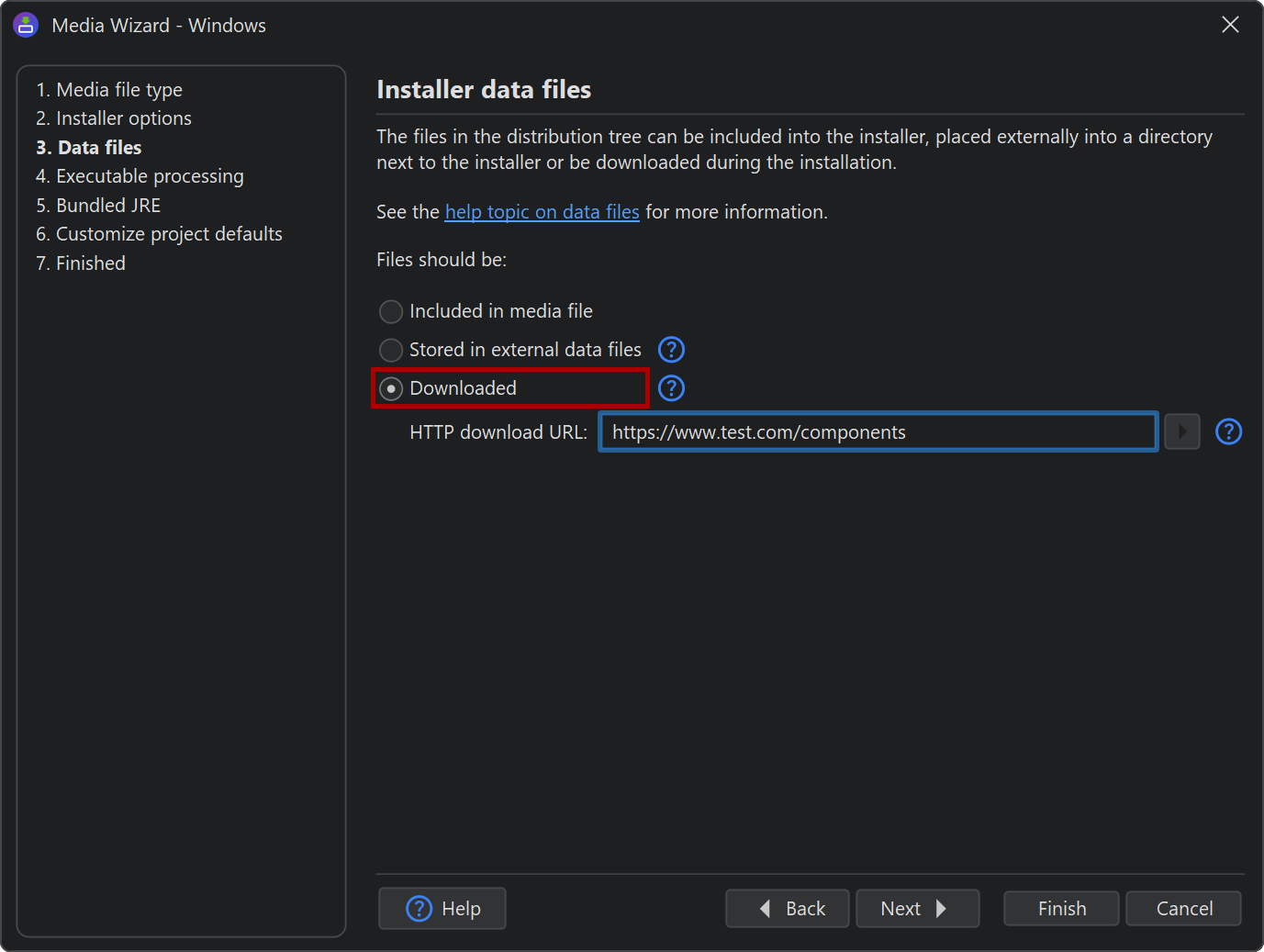Click inside the HTTP download URL field

(x=878, y=431)
